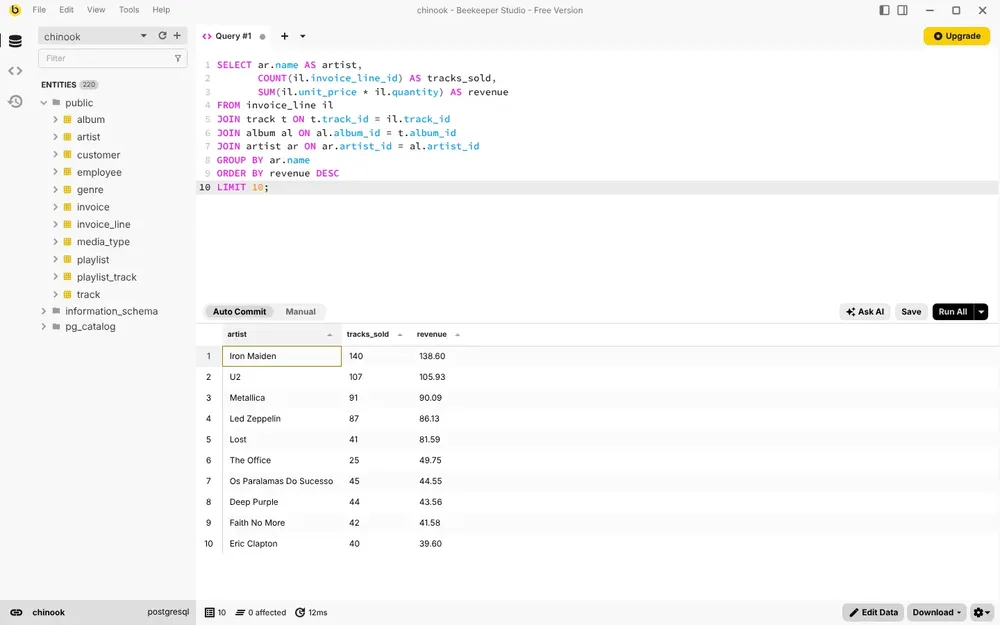Open the Help menu
1000x625 pixels.
(161, 10)
